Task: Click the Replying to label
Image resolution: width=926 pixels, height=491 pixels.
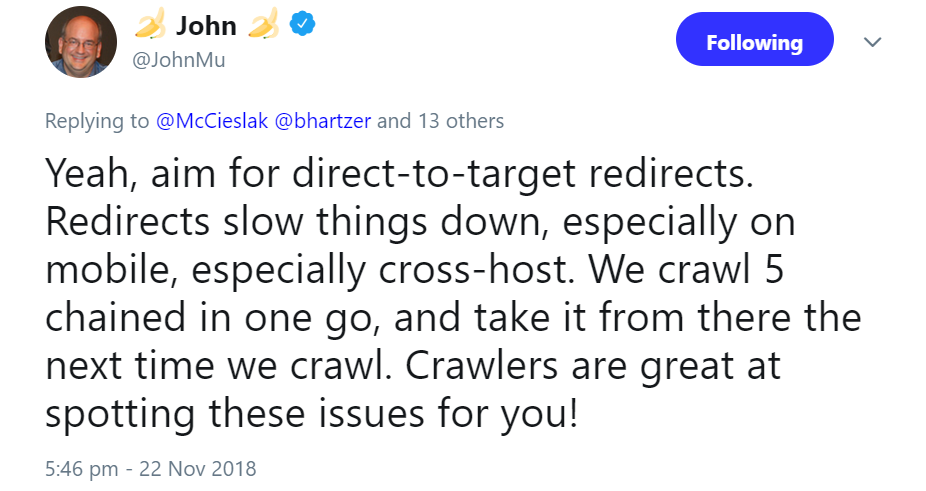Action: pos(97,122)
